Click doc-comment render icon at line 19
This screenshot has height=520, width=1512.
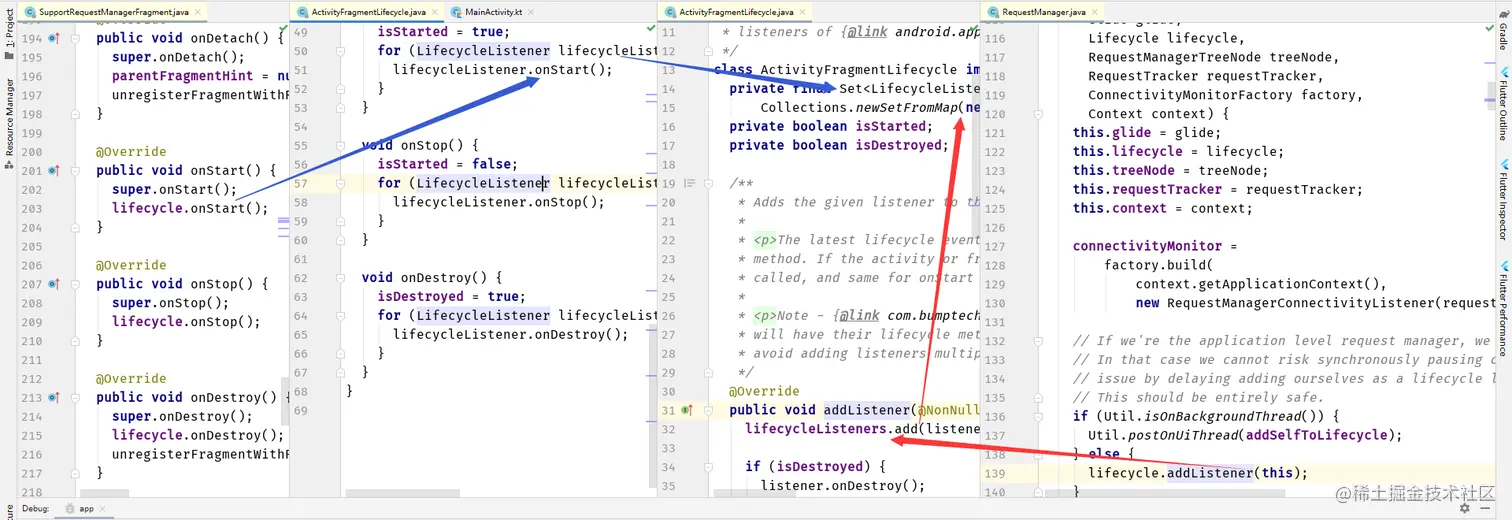[689, 183]
